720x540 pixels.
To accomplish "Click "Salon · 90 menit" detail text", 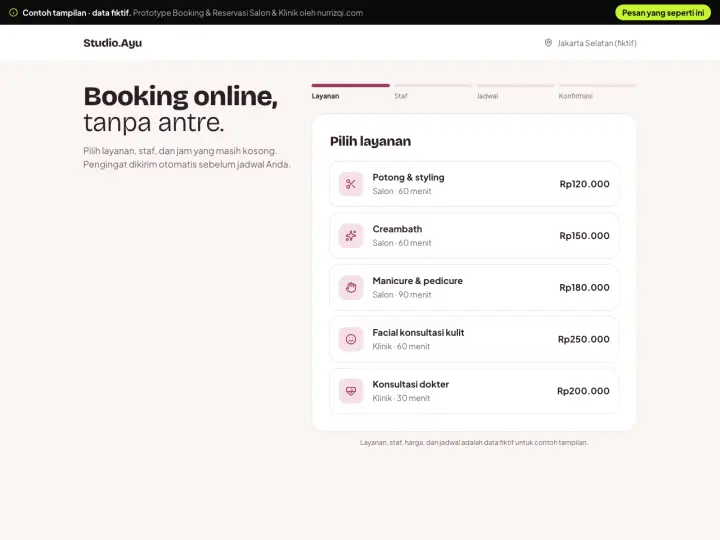I will [402, 295].
